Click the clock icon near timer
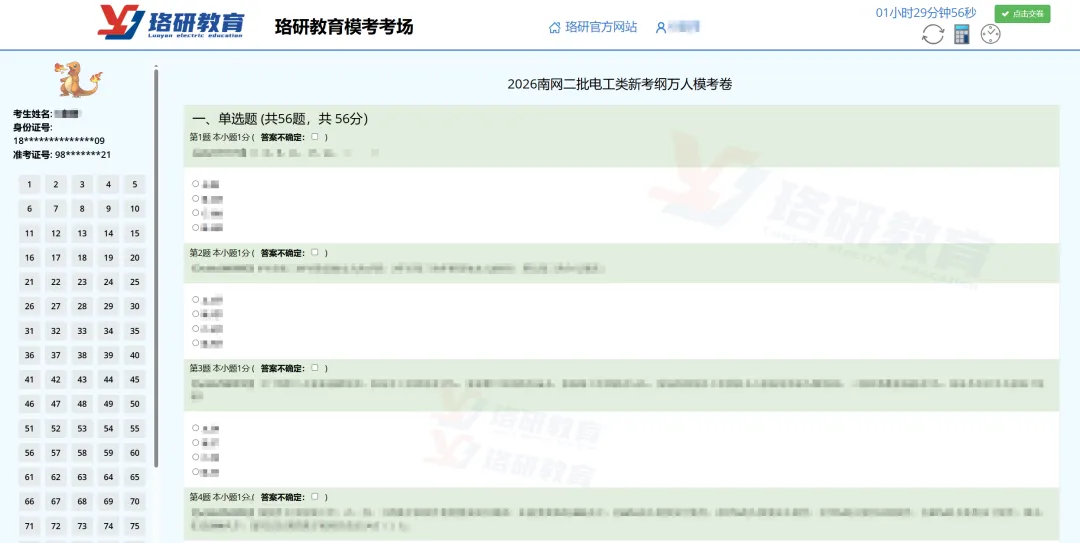This screenshot has height=543, width=1080. pyautogui.click(x=990, y=34)
